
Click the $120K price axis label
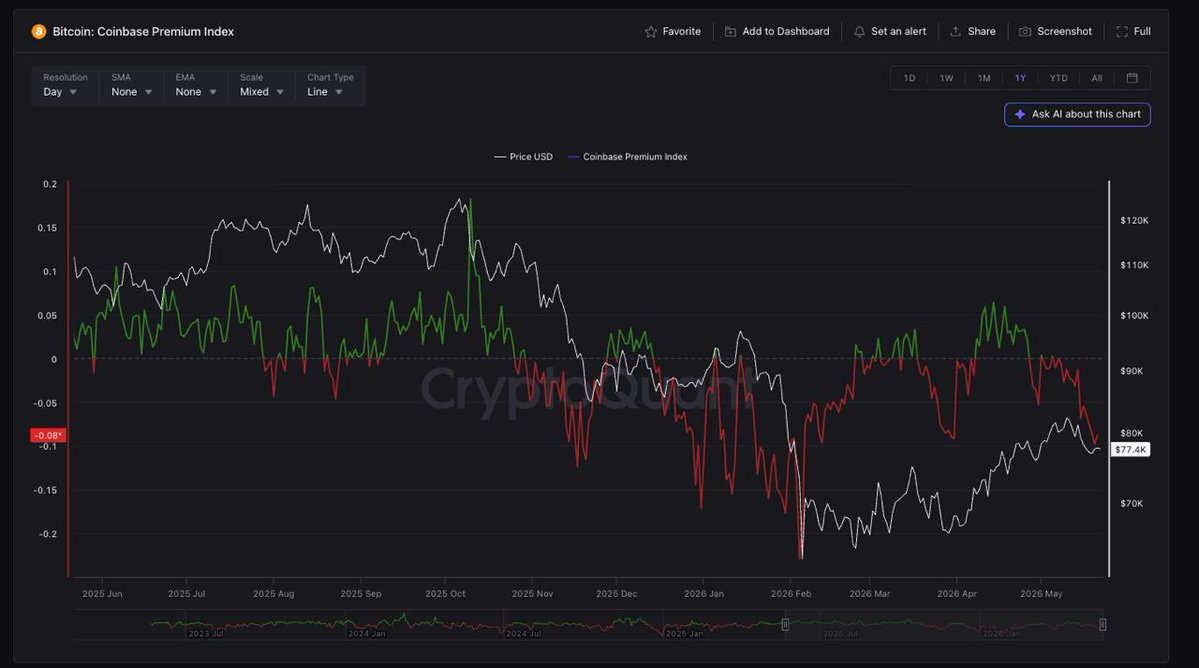pyautogui.click(x=1134, y=221)
